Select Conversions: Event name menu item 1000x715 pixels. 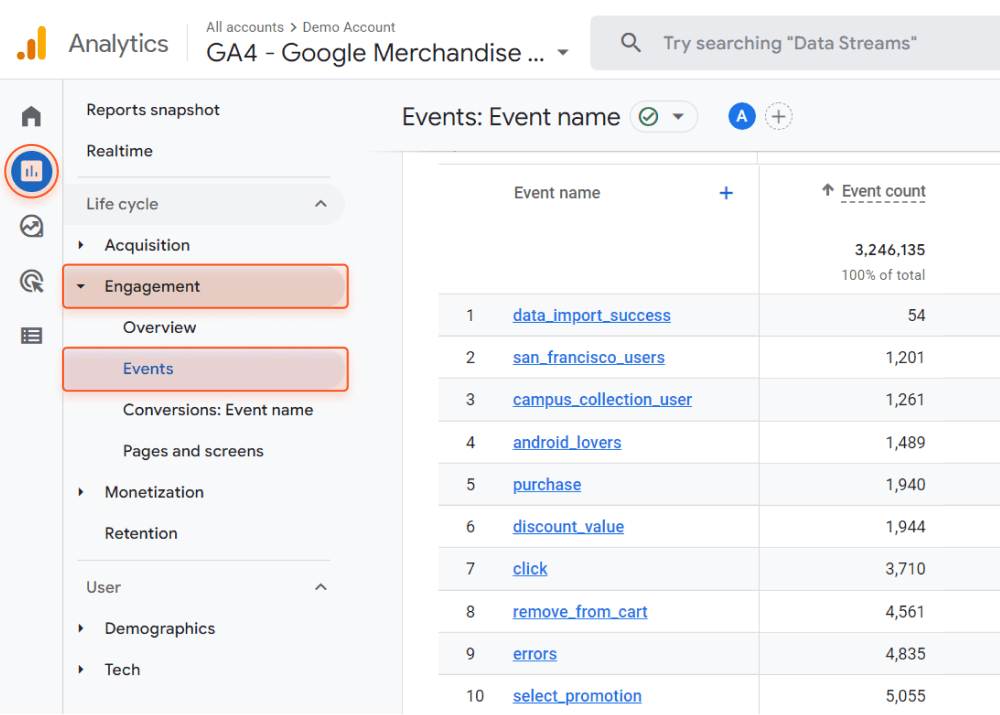[218, 410]
